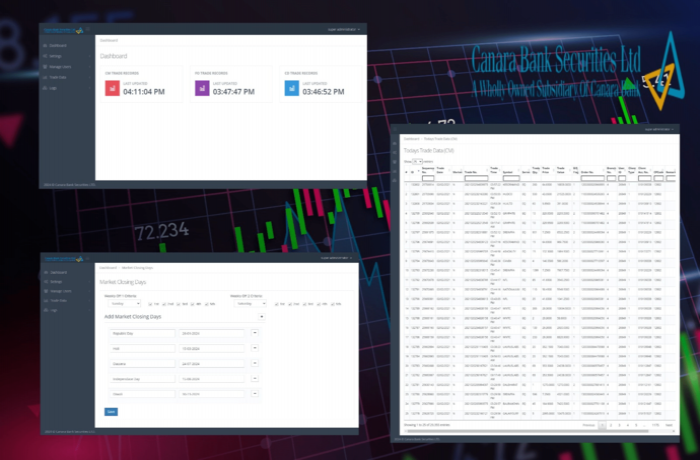Open the Saturday dropdown for Weekly Off 2
The image size is (700, 460).
(250, 303)
